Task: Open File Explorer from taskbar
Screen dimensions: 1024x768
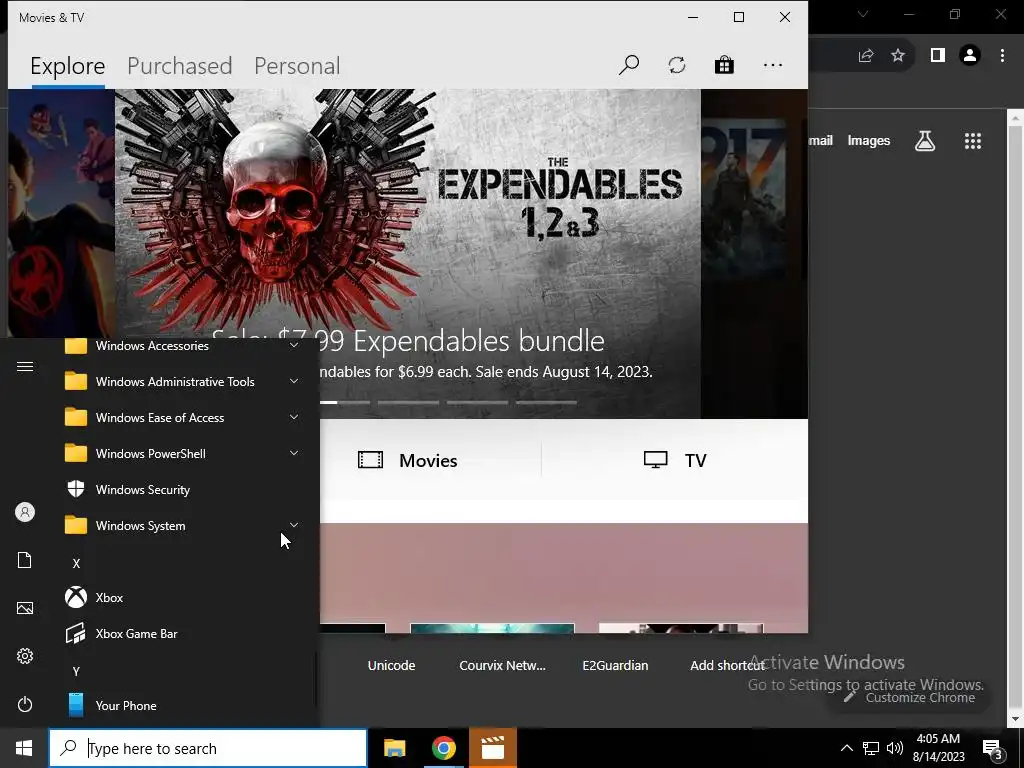Action: 394,748
